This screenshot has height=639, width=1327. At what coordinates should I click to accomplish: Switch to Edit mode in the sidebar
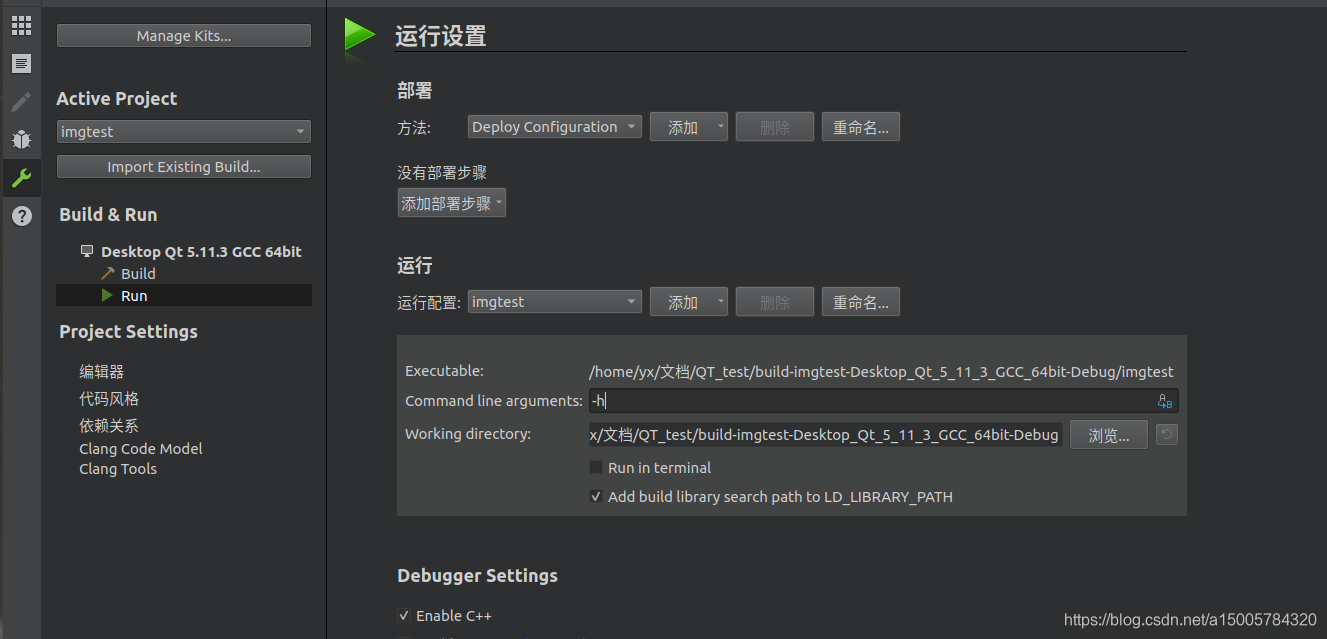[x=21, y=63]
